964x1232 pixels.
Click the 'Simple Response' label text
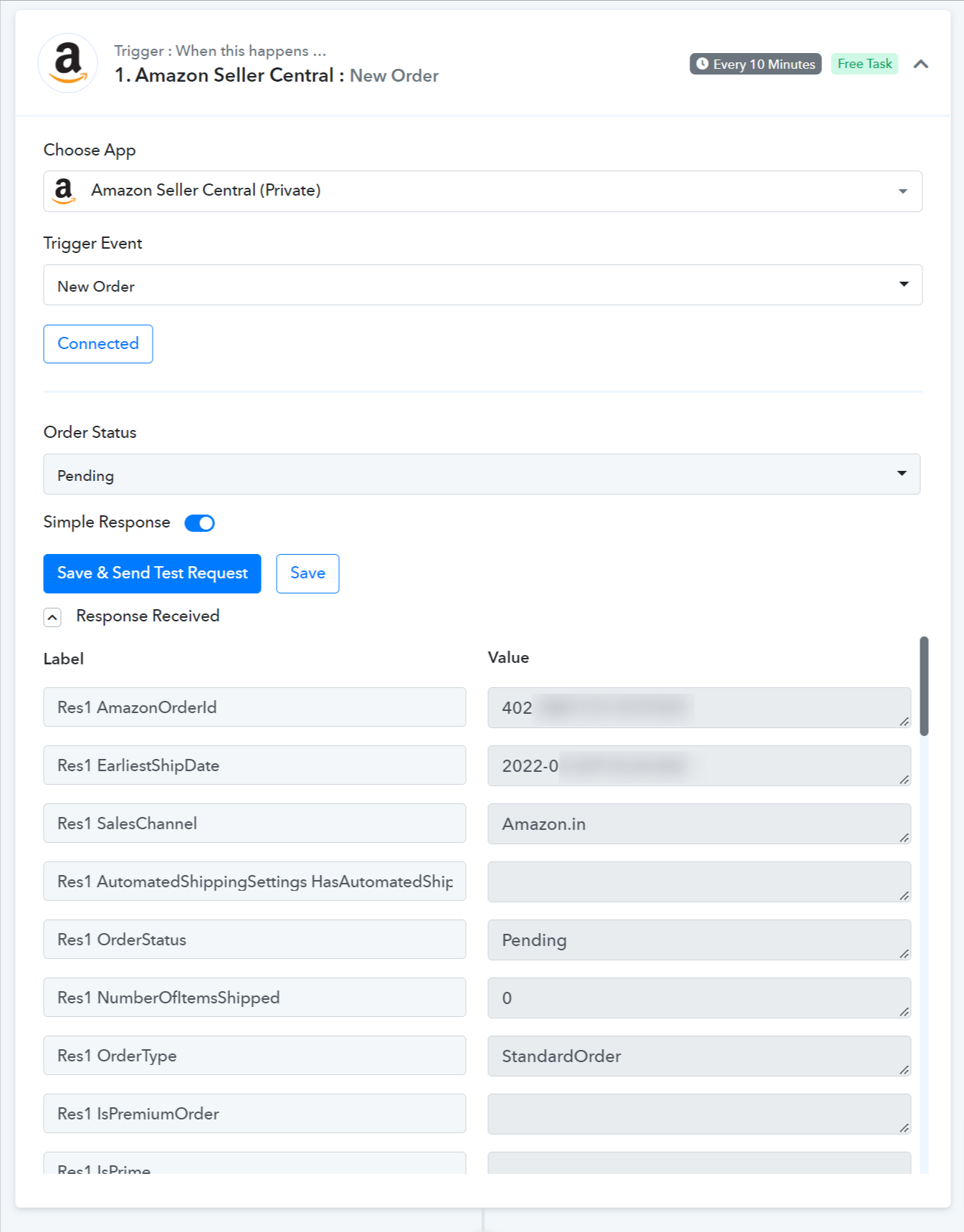[107, 522]
